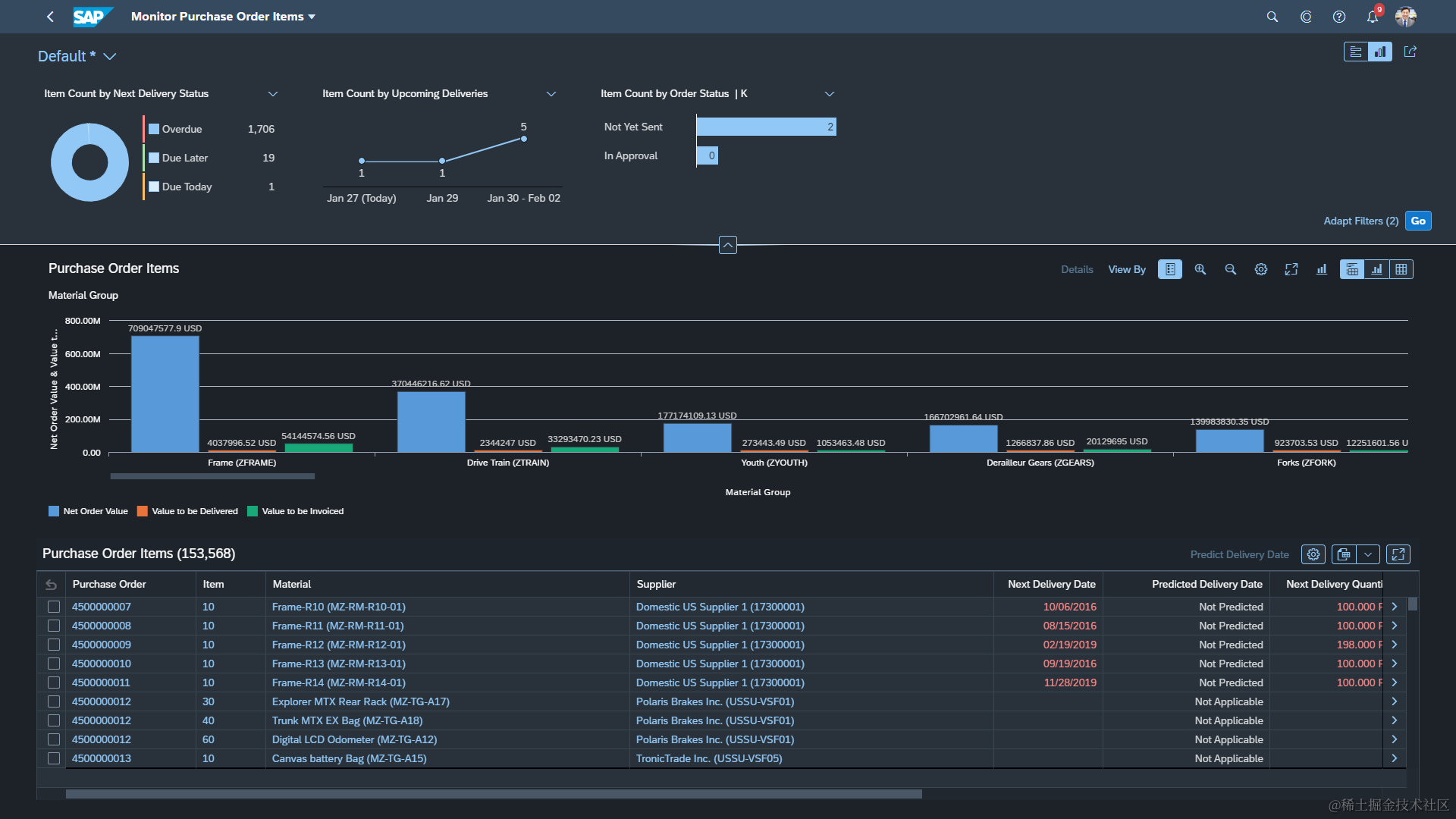Zoom out of the chart
The width and height of the screenshot is (1456, 819).
(1231, 269)
